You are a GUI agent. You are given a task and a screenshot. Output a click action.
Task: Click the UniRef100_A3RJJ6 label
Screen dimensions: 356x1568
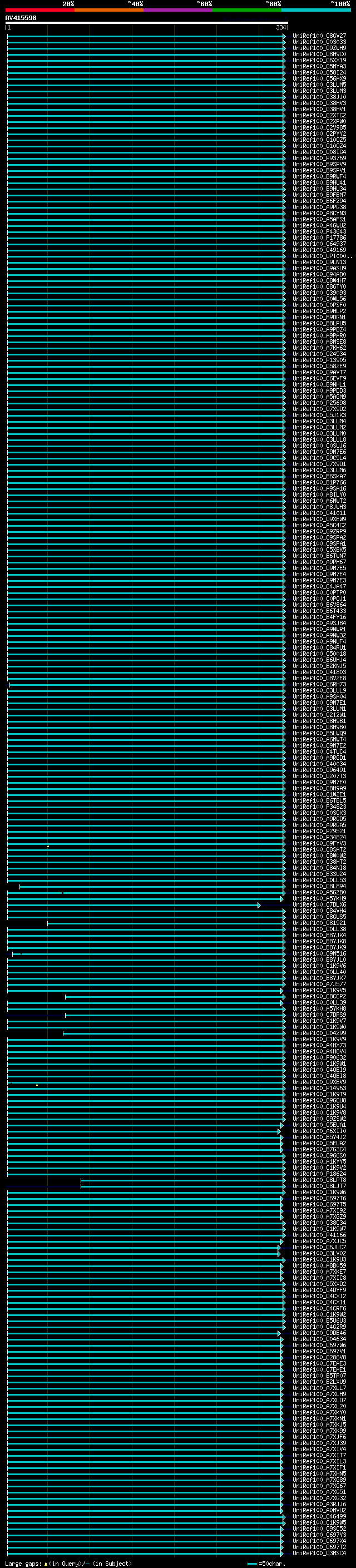click(x=319, y=1504)
